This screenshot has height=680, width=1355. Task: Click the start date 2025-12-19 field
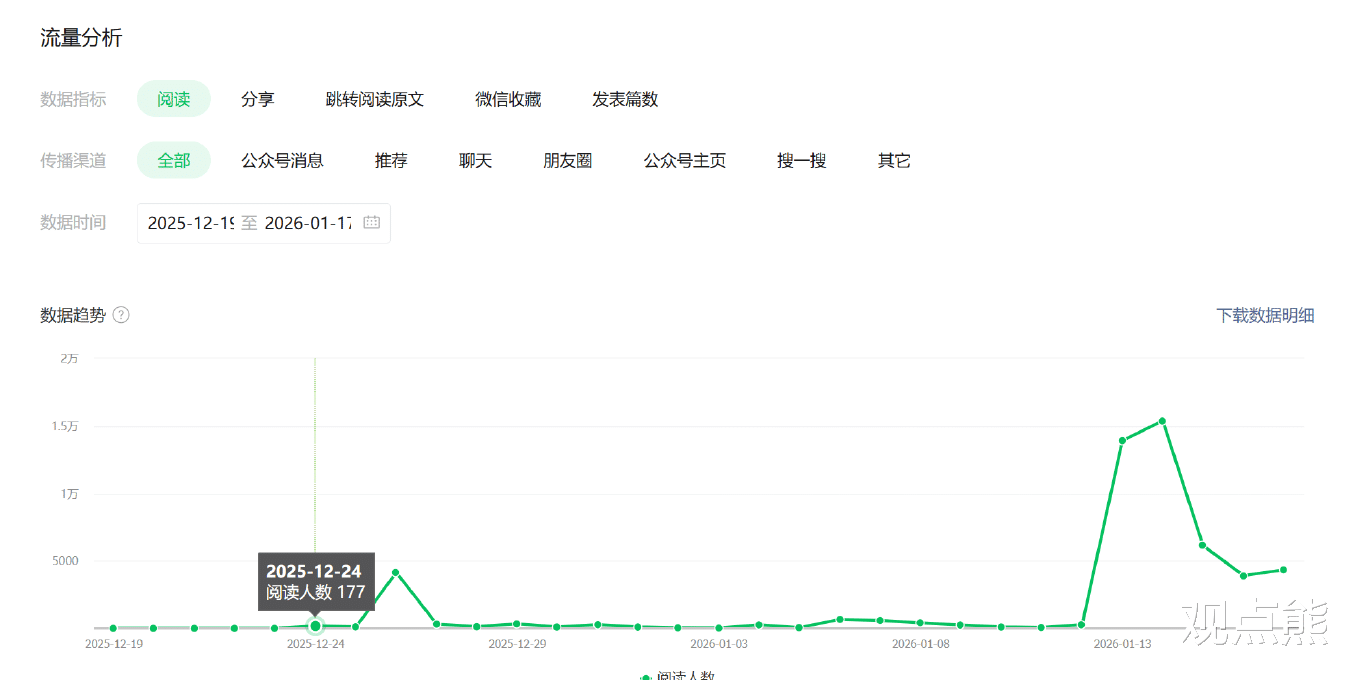[190, 223]
